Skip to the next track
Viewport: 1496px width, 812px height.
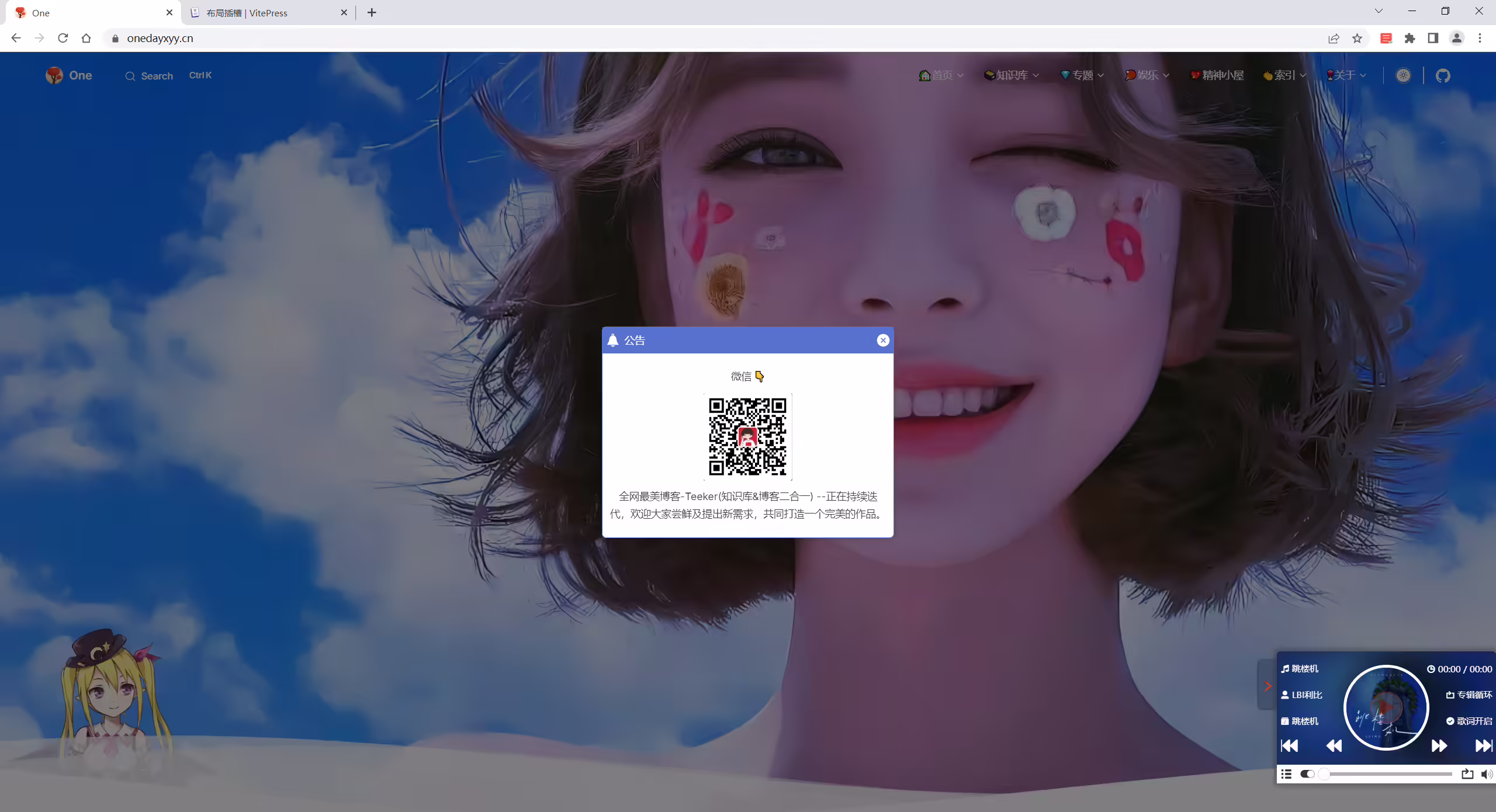tap(1484, 745)
